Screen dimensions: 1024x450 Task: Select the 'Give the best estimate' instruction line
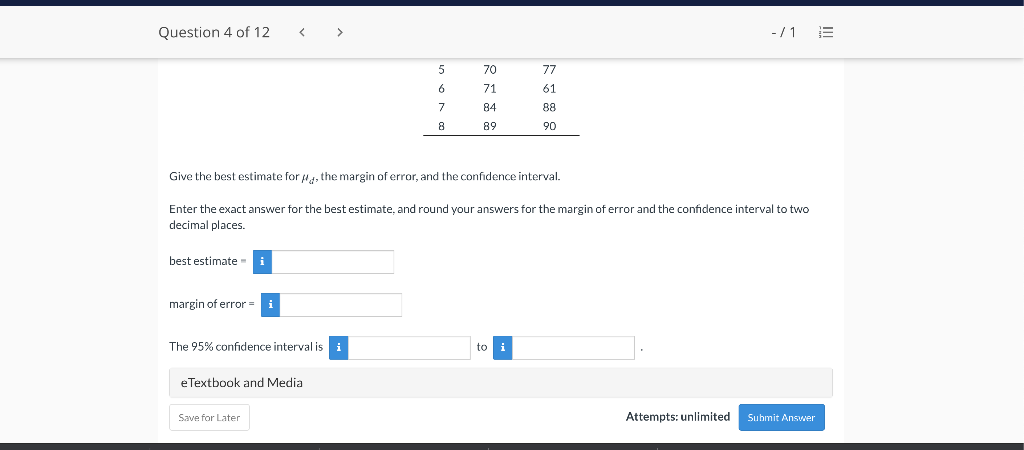click(364, 177)
